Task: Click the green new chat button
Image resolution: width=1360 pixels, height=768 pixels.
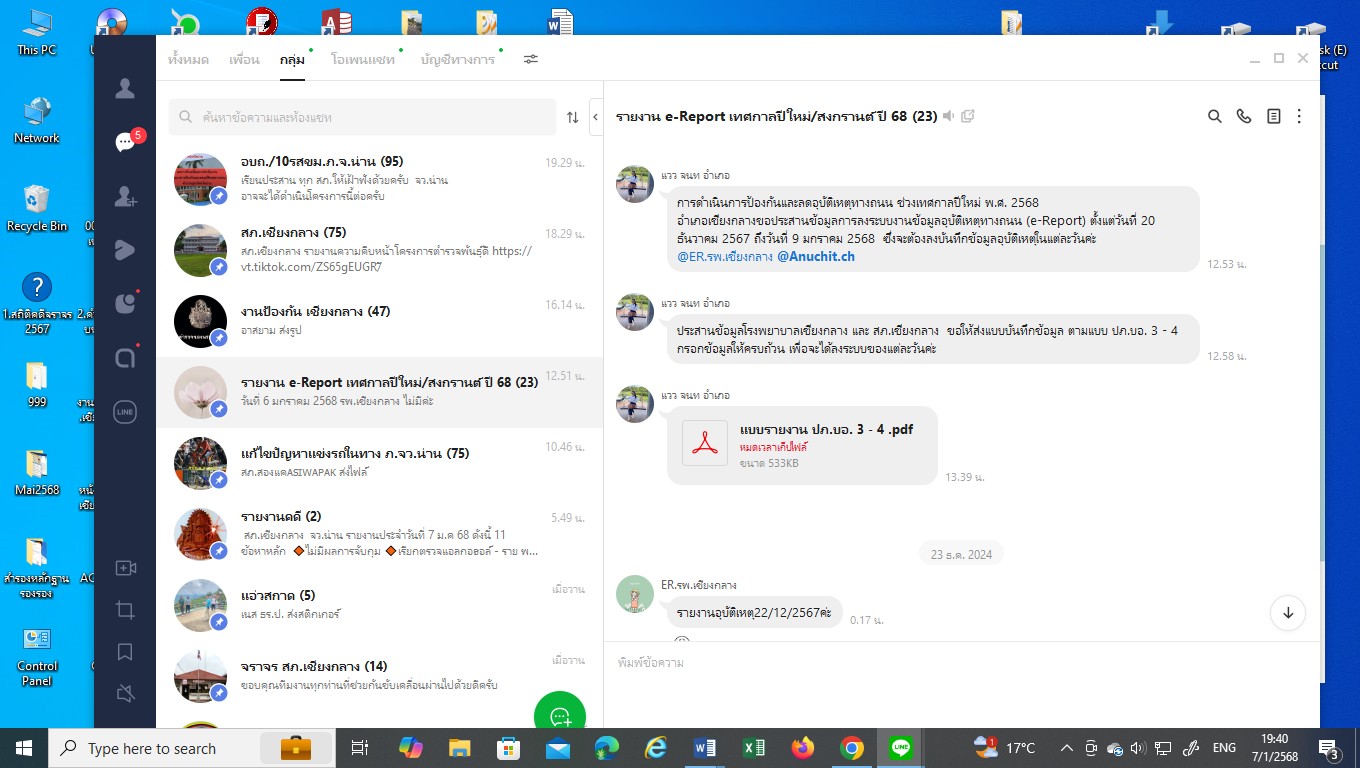Action: click(560, 716)
